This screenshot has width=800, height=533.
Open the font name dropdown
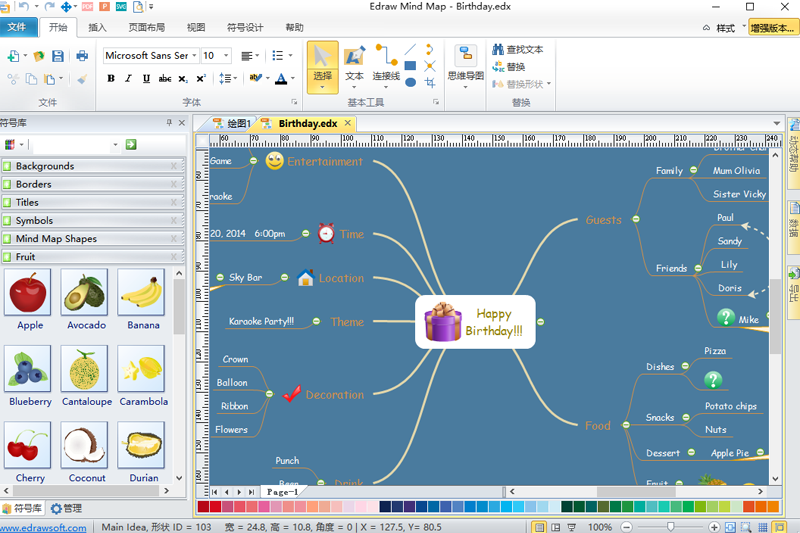click(194, 56)
